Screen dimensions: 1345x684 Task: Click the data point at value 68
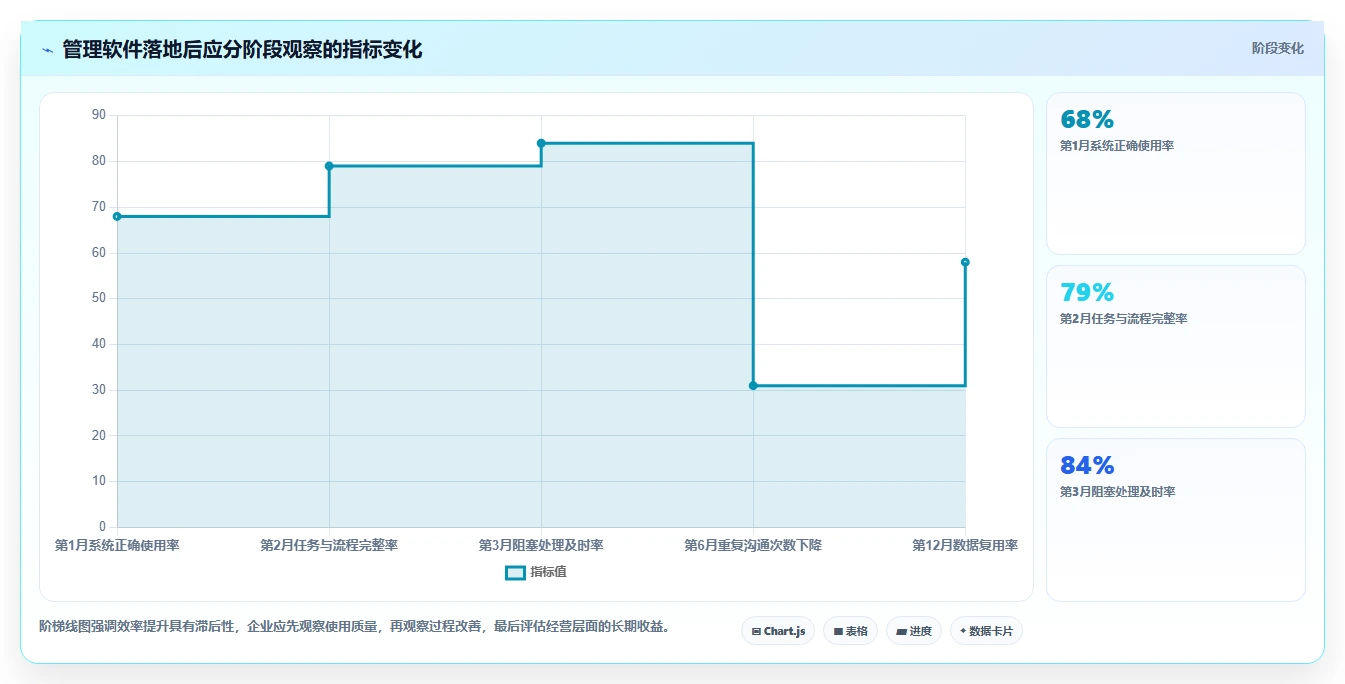tap(117, 216)
